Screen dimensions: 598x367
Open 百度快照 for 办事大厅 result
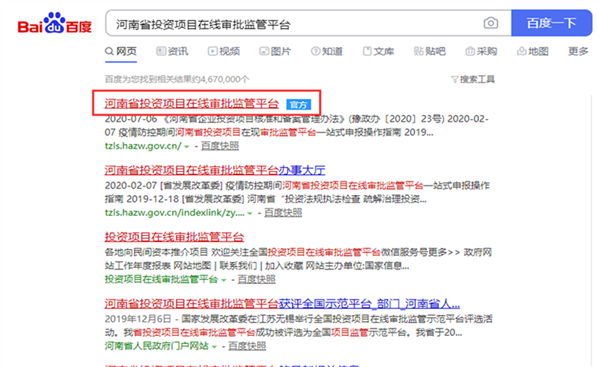pos(283,212)
